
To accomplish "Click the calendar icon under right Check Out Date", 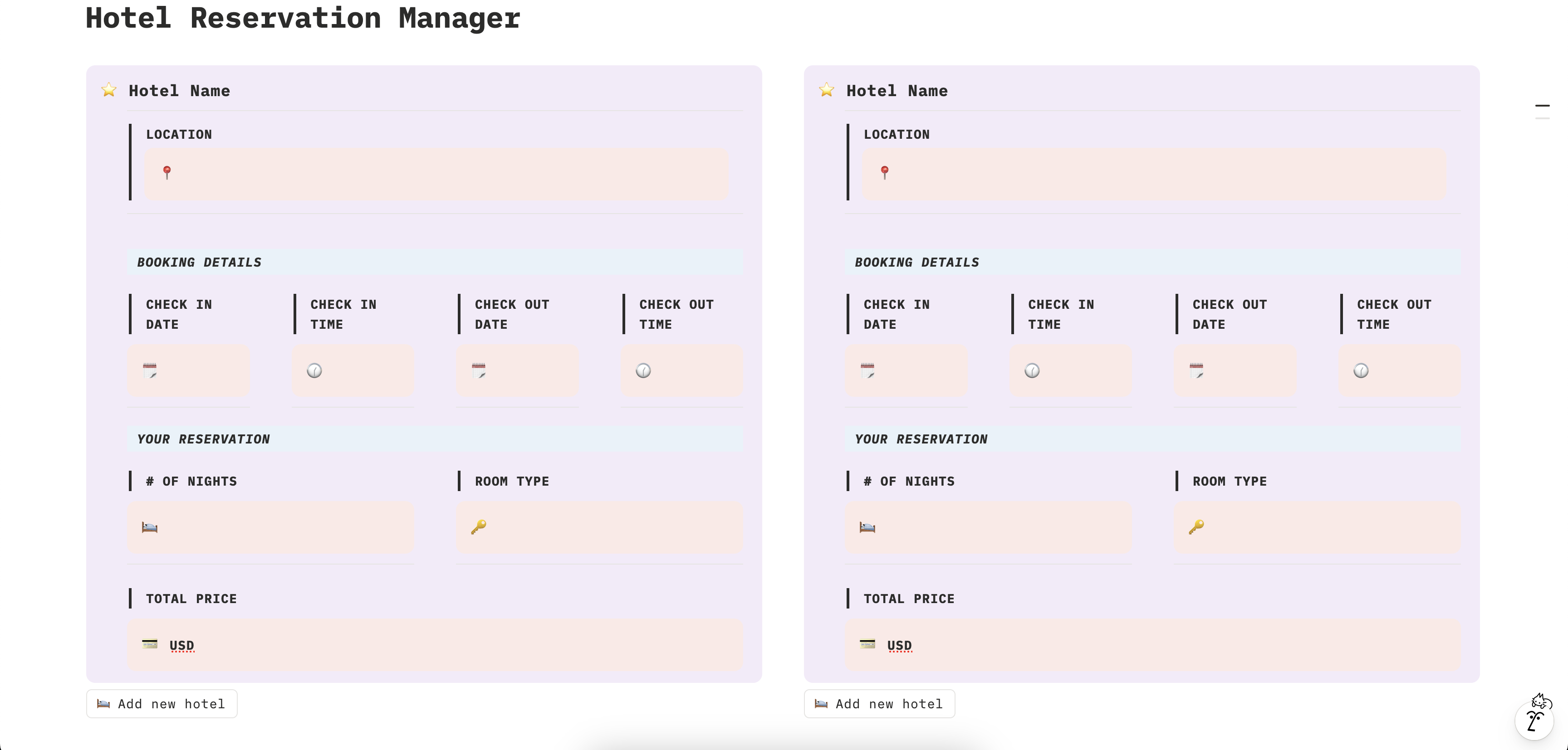I will pyautogui.click(x=1196, y=370).
